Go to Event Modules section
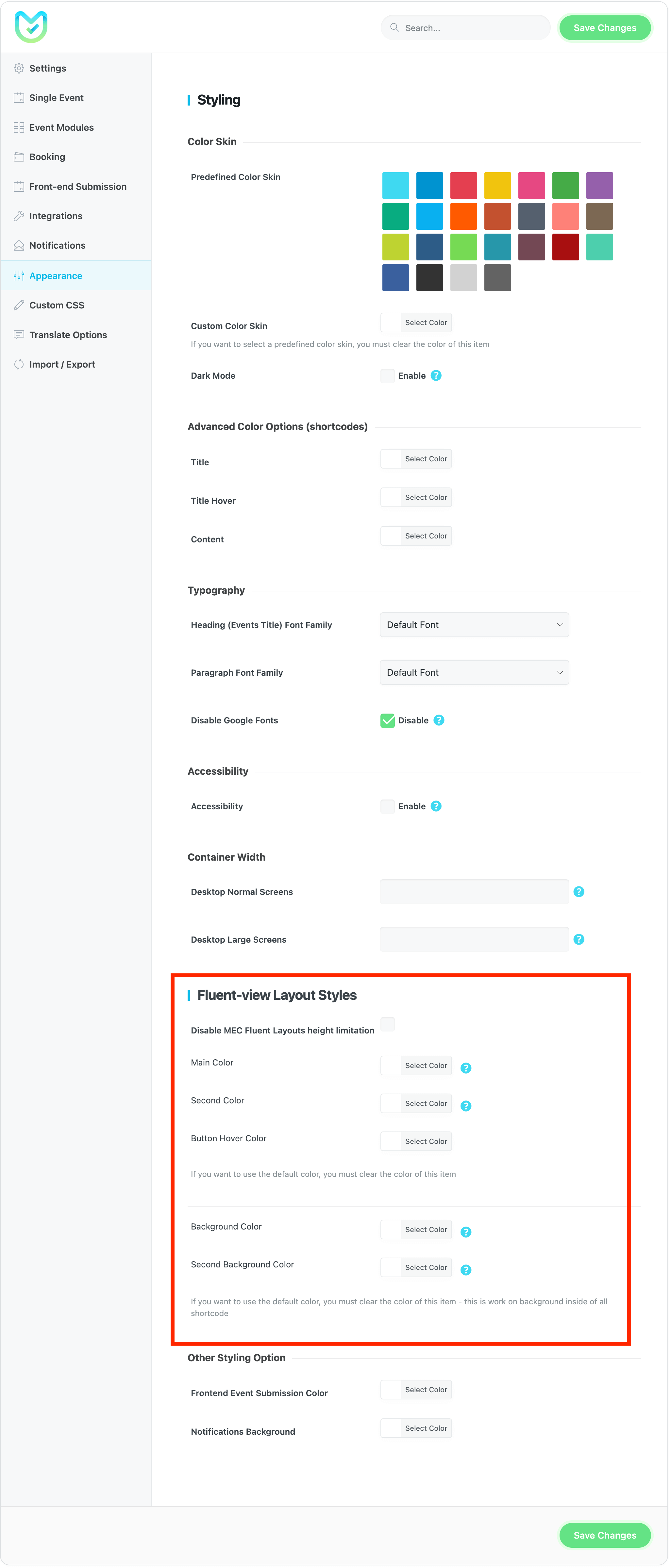671x1568 pixels. 61,127
